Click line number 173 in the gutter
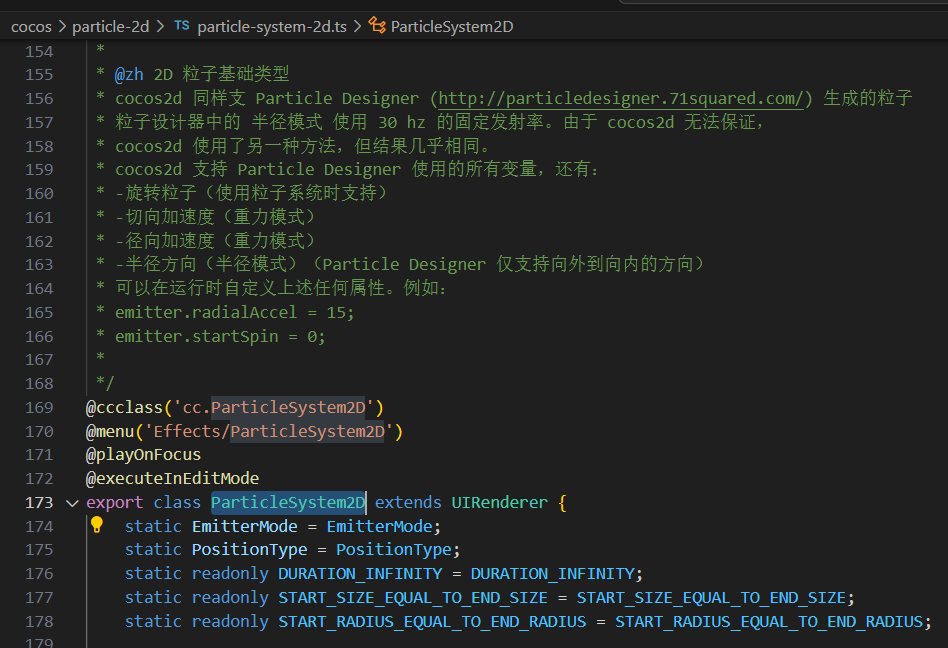Viewport: 948px width, 648px height. tap(39, 502)
